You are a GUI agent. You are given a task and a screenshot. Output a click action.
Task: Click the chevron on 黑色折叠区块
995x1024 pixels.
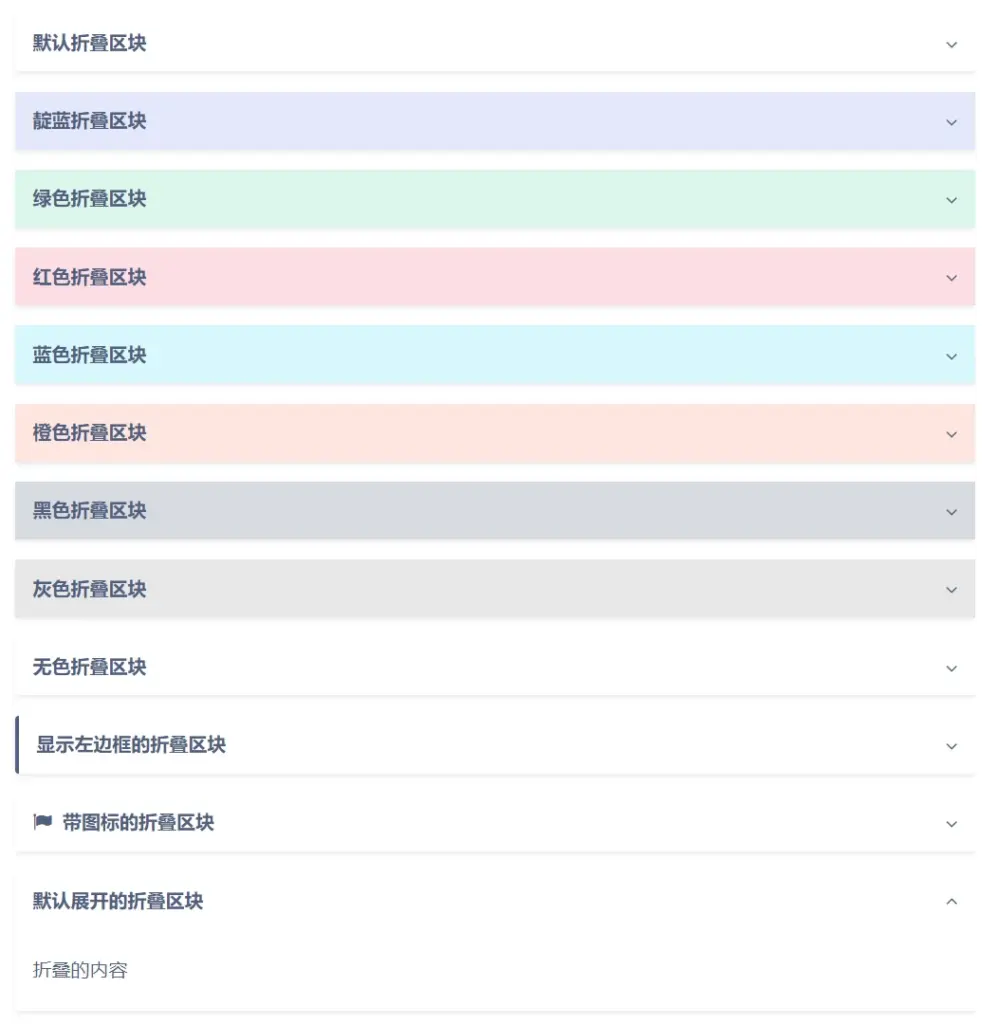coord(951,512)
